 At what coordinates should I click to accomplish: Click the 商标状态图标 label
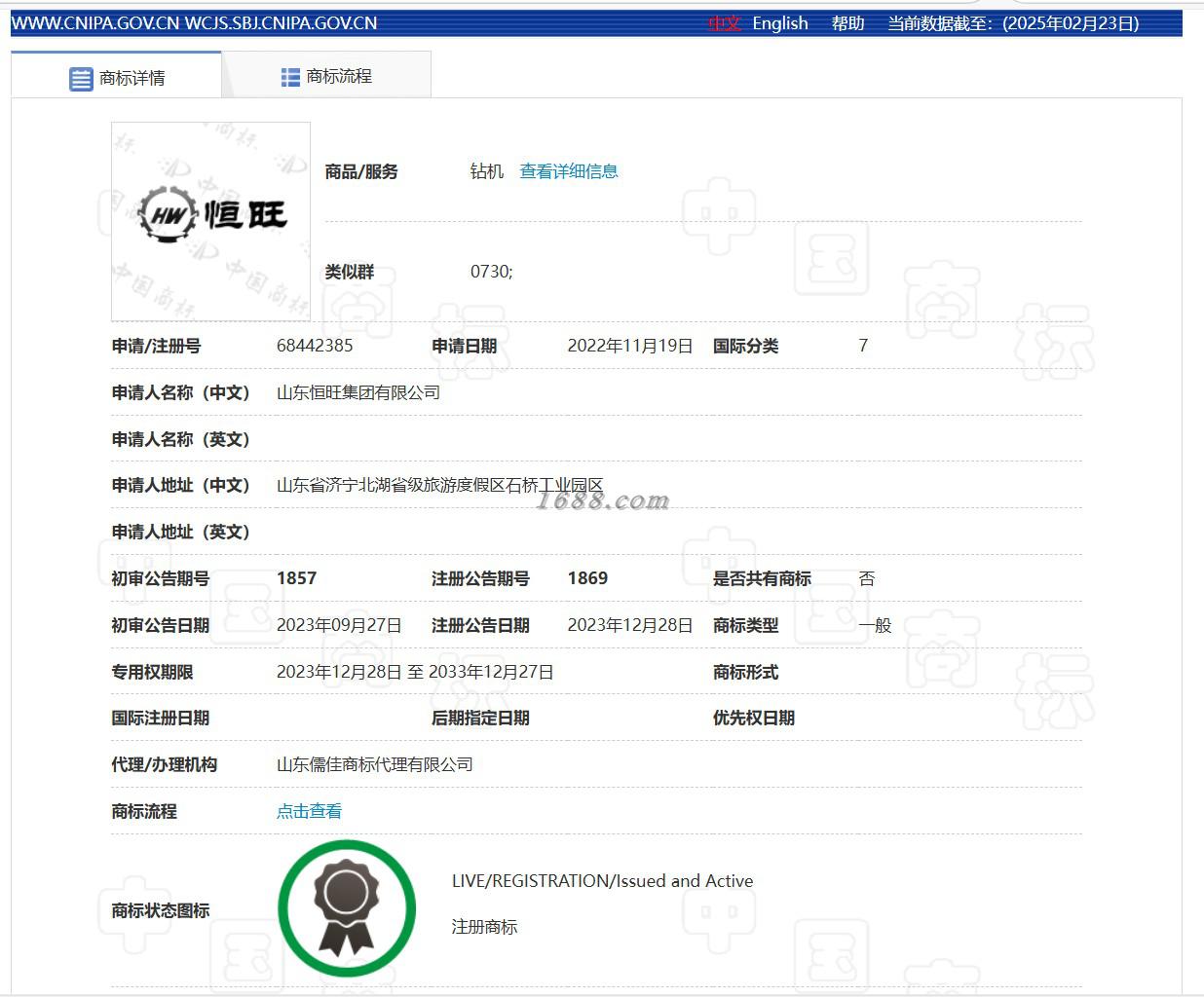coord(161,910)
